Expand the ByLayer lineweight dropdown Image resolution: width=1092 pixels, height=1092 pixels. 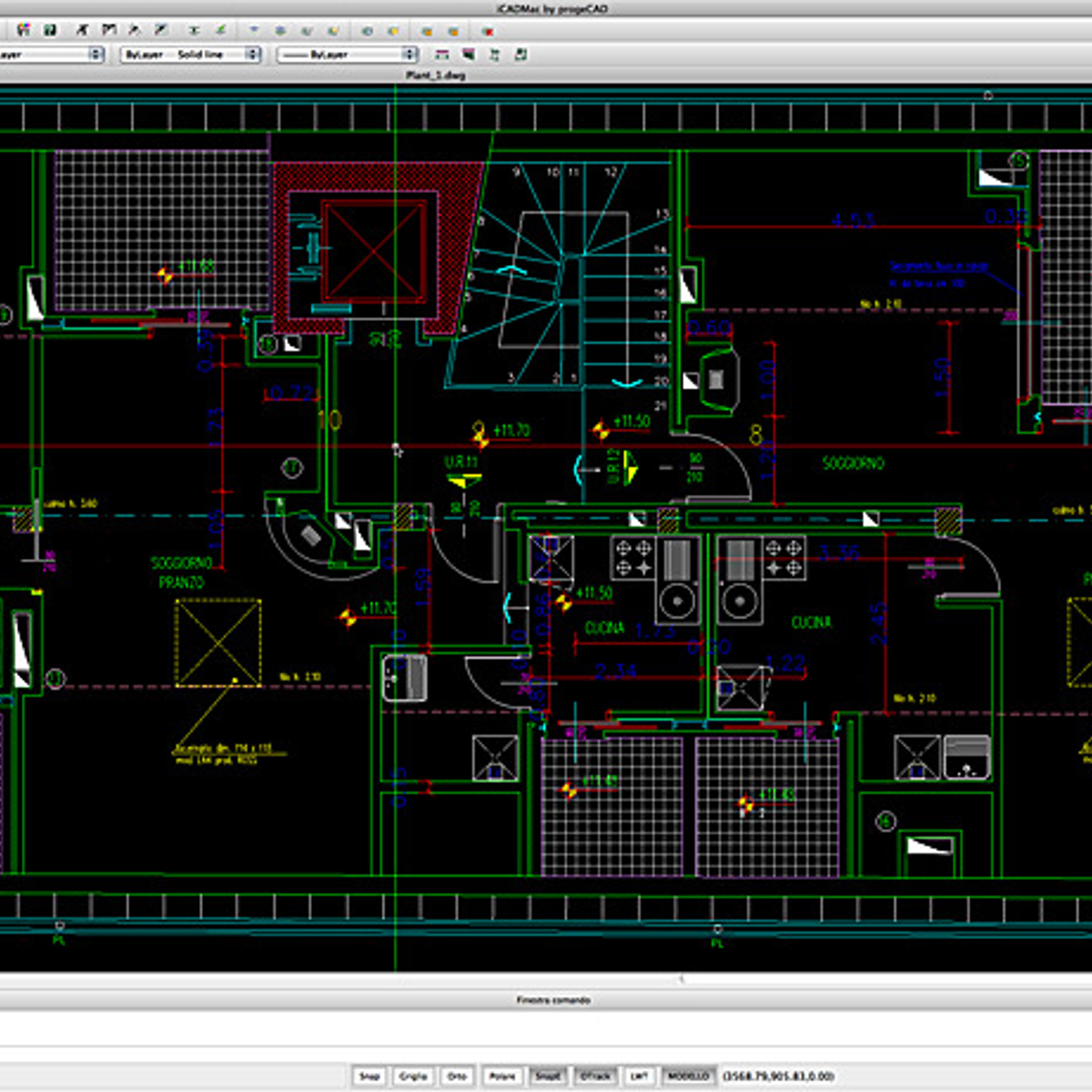coord(347,55)
